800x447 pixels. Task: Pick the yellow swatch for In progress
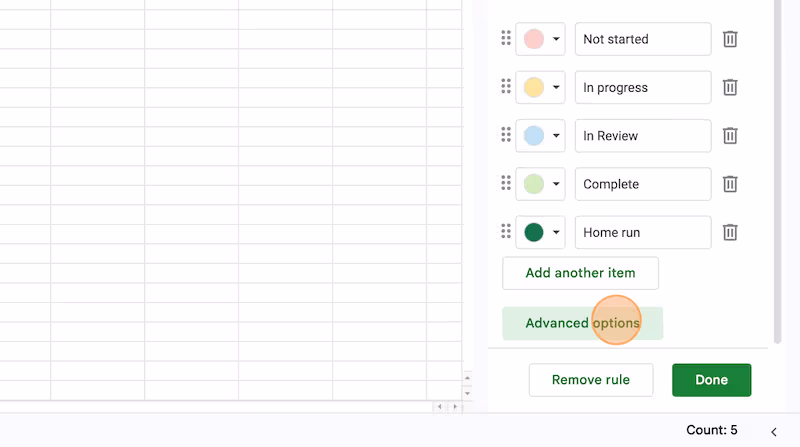point(534,87)
